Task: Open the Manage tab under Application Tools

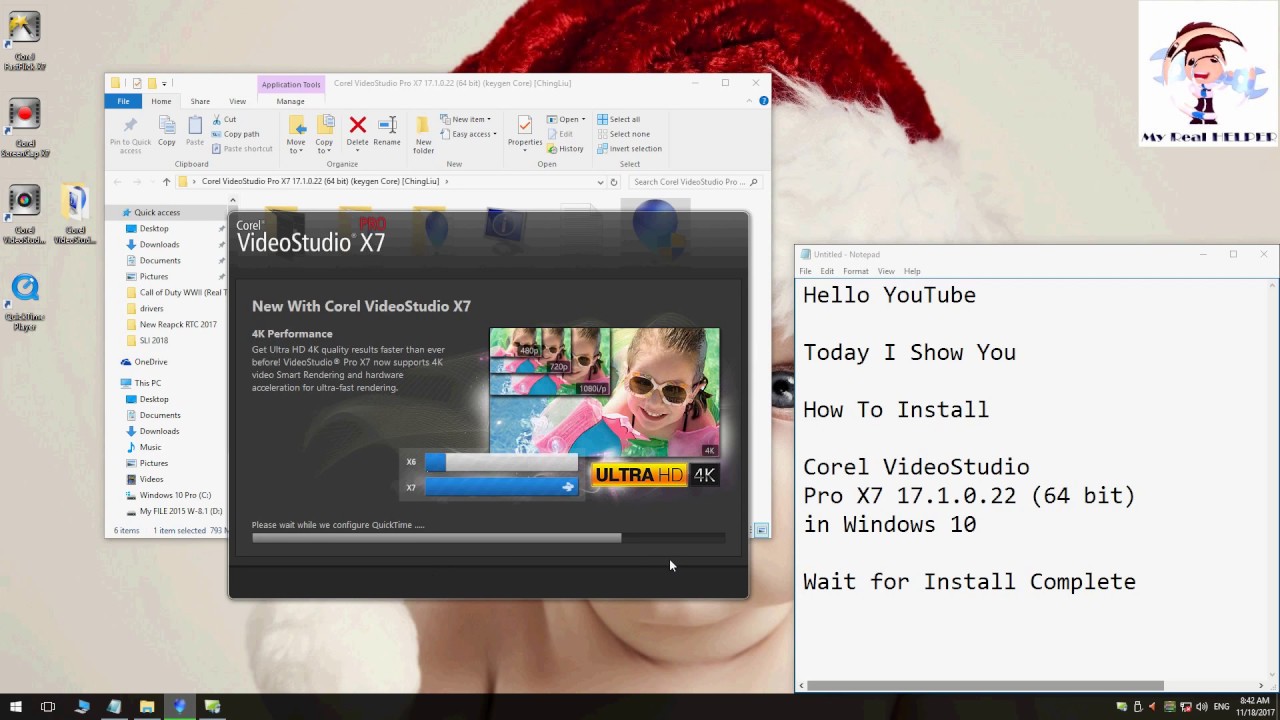Action: point(290,101)
